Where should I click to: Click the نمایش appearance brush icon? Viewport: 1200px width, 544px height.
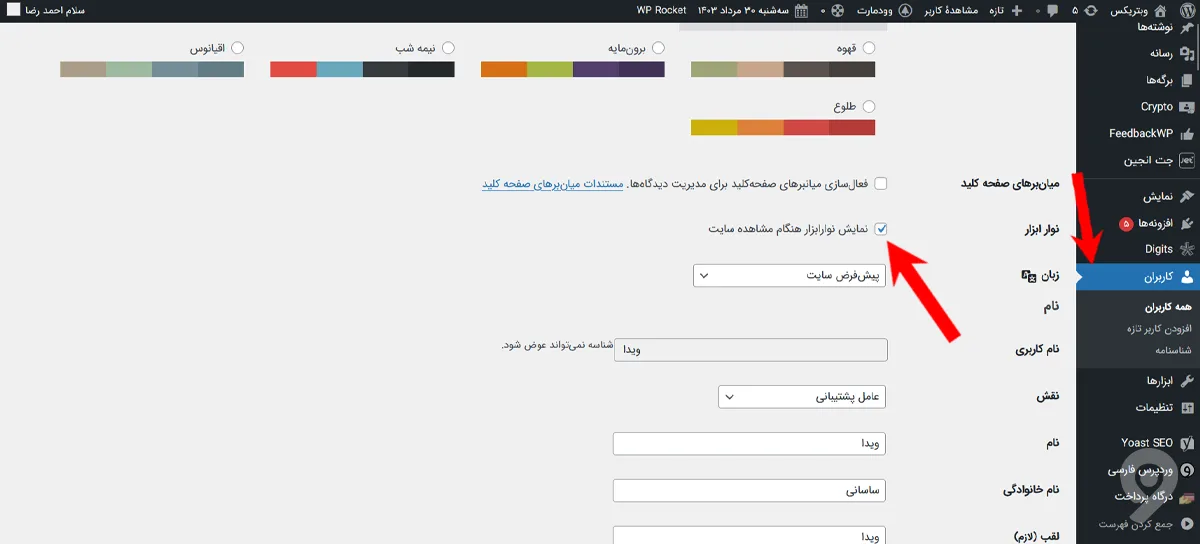[1186, 197]
